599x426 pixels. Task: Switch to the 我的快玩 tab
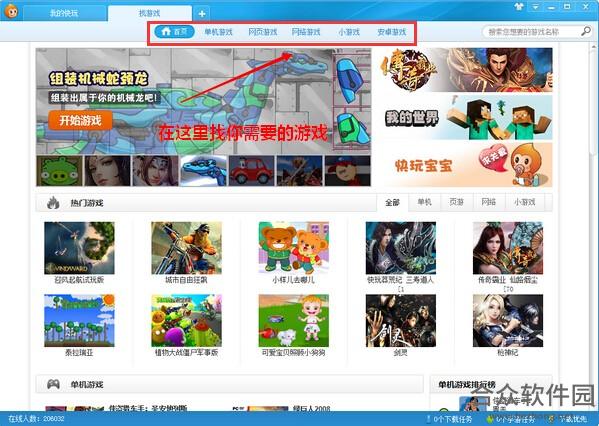coord(64,13)
